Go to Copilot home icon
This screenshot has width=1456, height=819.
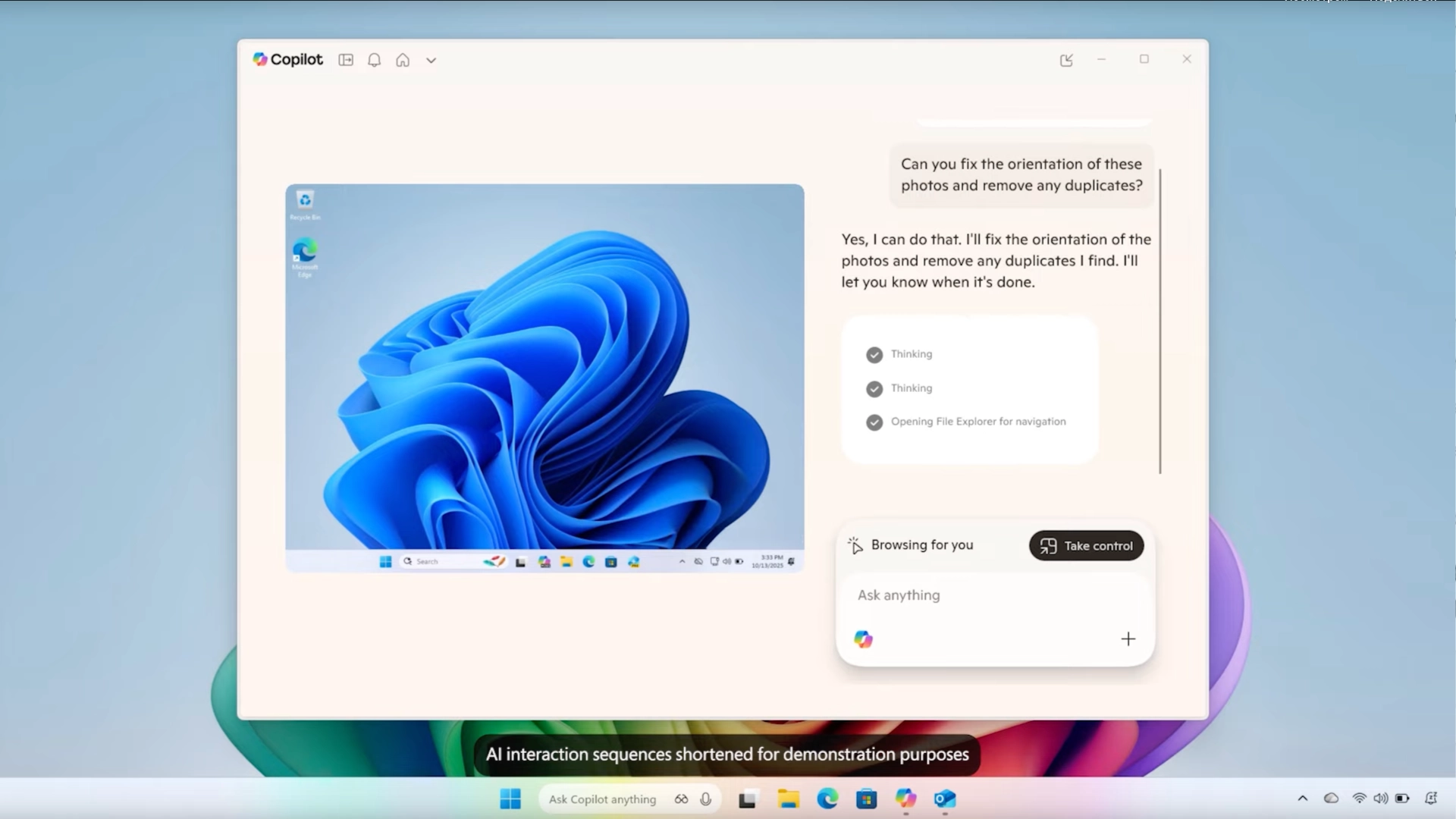pos(403,60)
